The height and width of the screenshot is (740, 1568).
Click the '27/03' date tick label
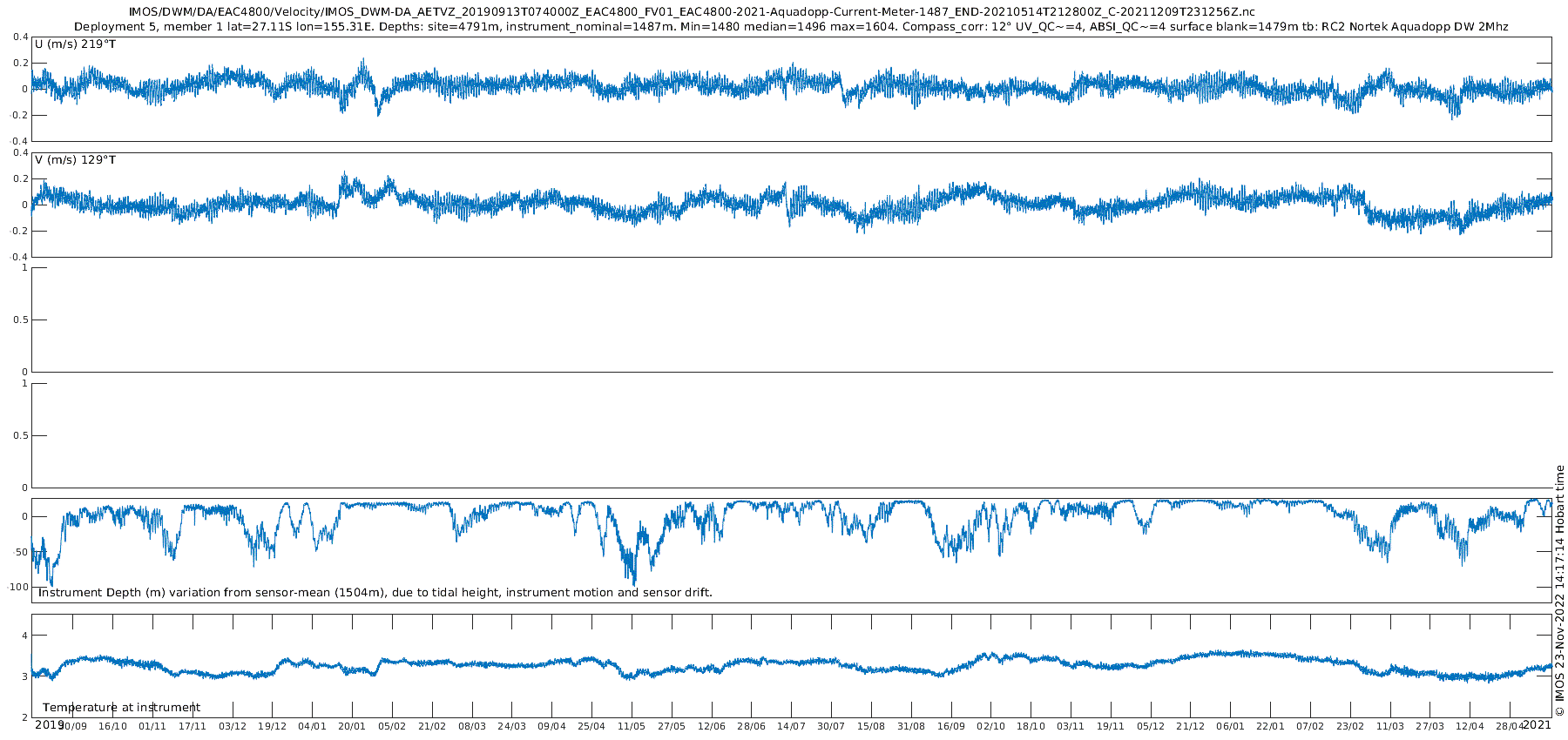tap(1430, 726)
